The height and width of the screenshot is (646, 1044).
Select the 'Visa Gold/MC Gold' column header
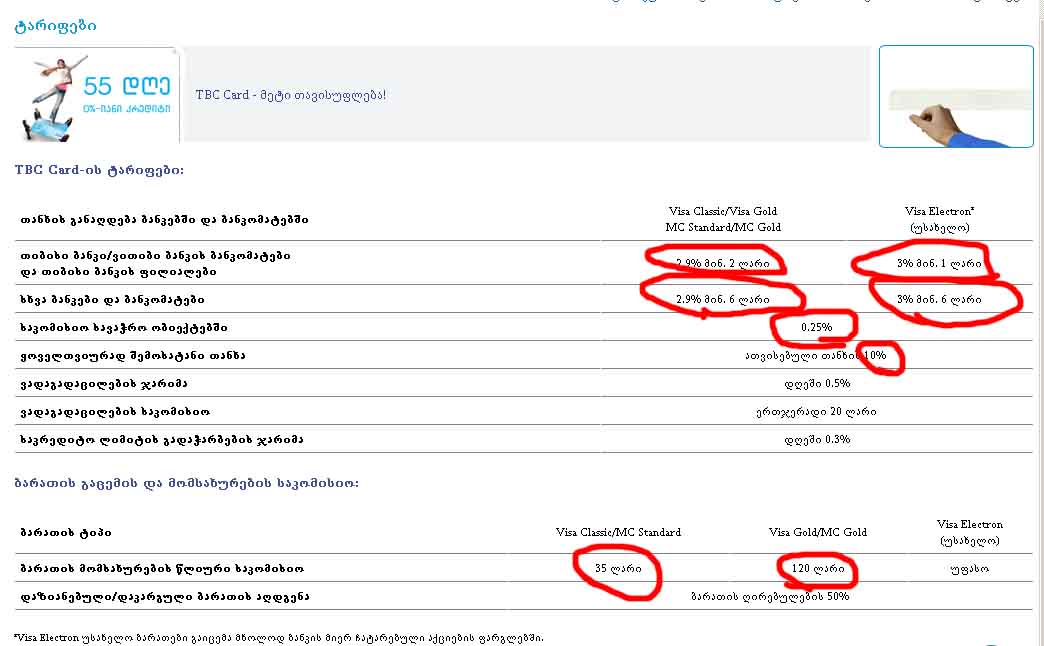click(x=818, y=532)
